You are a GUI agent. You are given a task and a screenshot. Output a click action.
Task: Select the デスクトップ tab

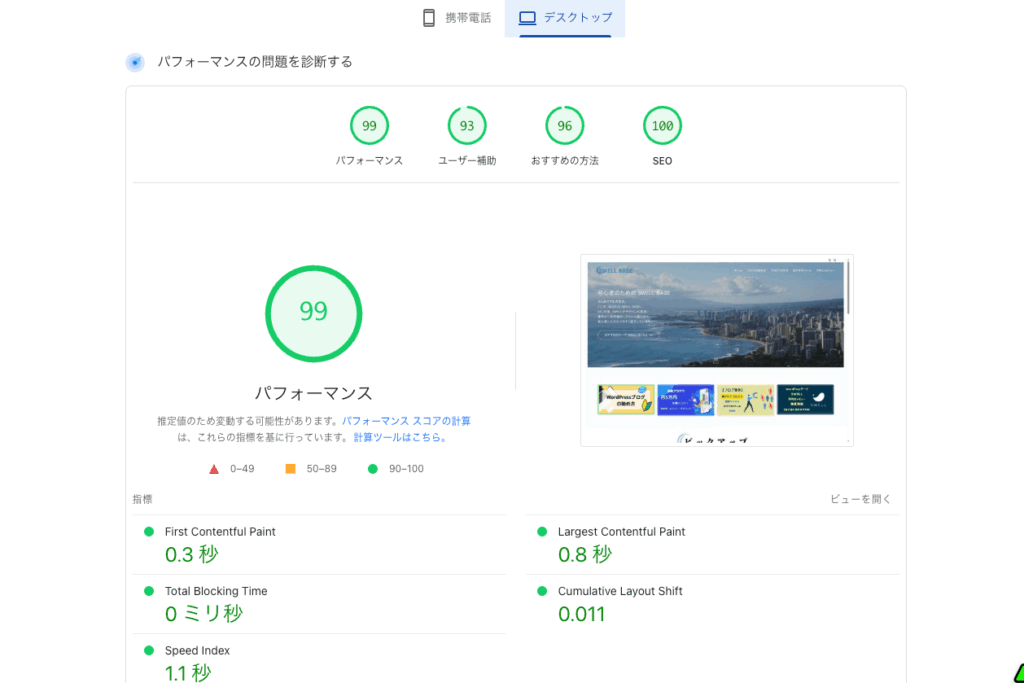[x=565, y=17]
